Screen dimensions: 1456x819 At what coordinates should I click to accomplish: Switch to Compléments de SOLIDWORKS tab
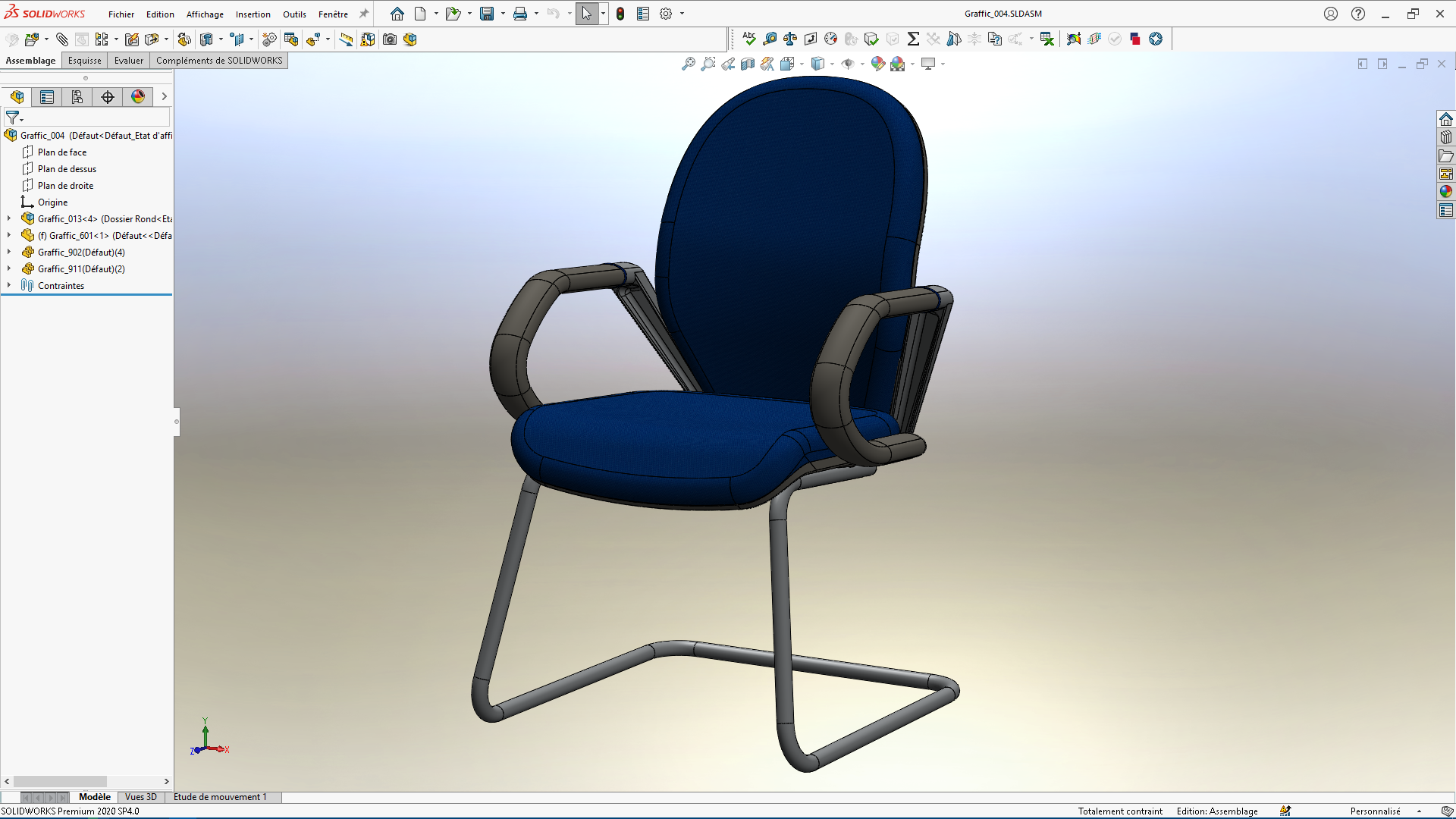(x=219, y=61)
